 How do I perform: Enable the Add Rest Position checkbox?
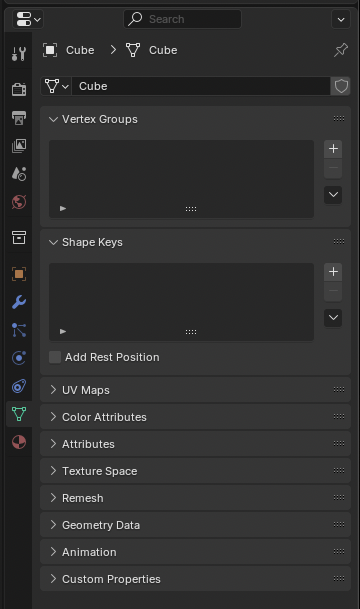pyautogui.click(x=55, y=357)
